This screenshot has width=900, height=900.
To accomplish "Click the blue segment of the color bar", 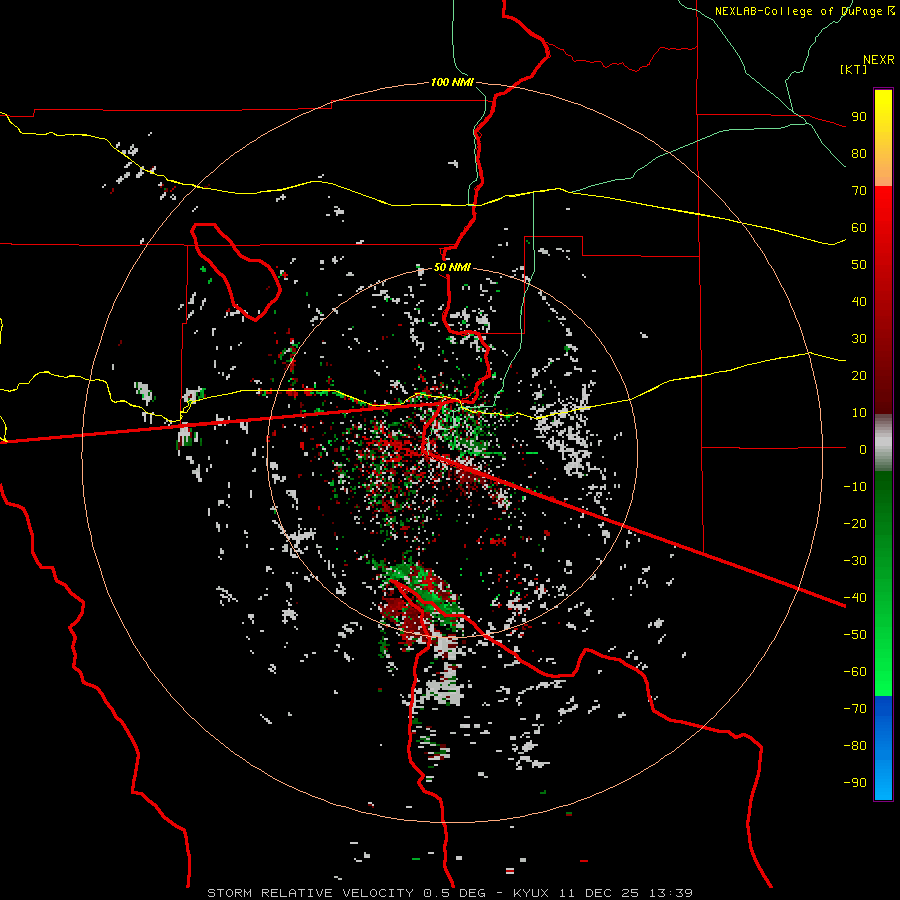I will click(x=883, y=748).
